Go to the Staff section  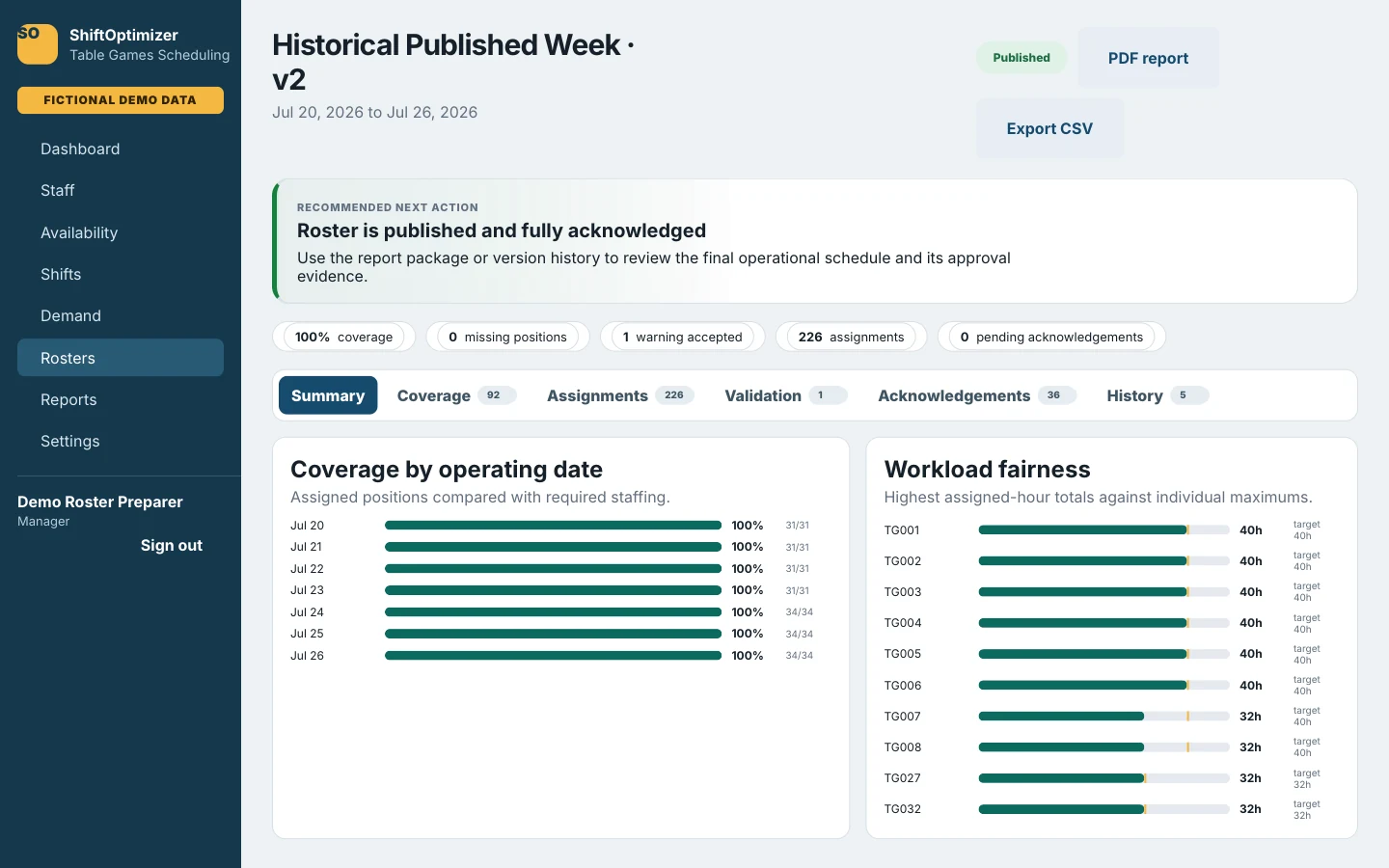pyautogui.click(x=121, y=190)
